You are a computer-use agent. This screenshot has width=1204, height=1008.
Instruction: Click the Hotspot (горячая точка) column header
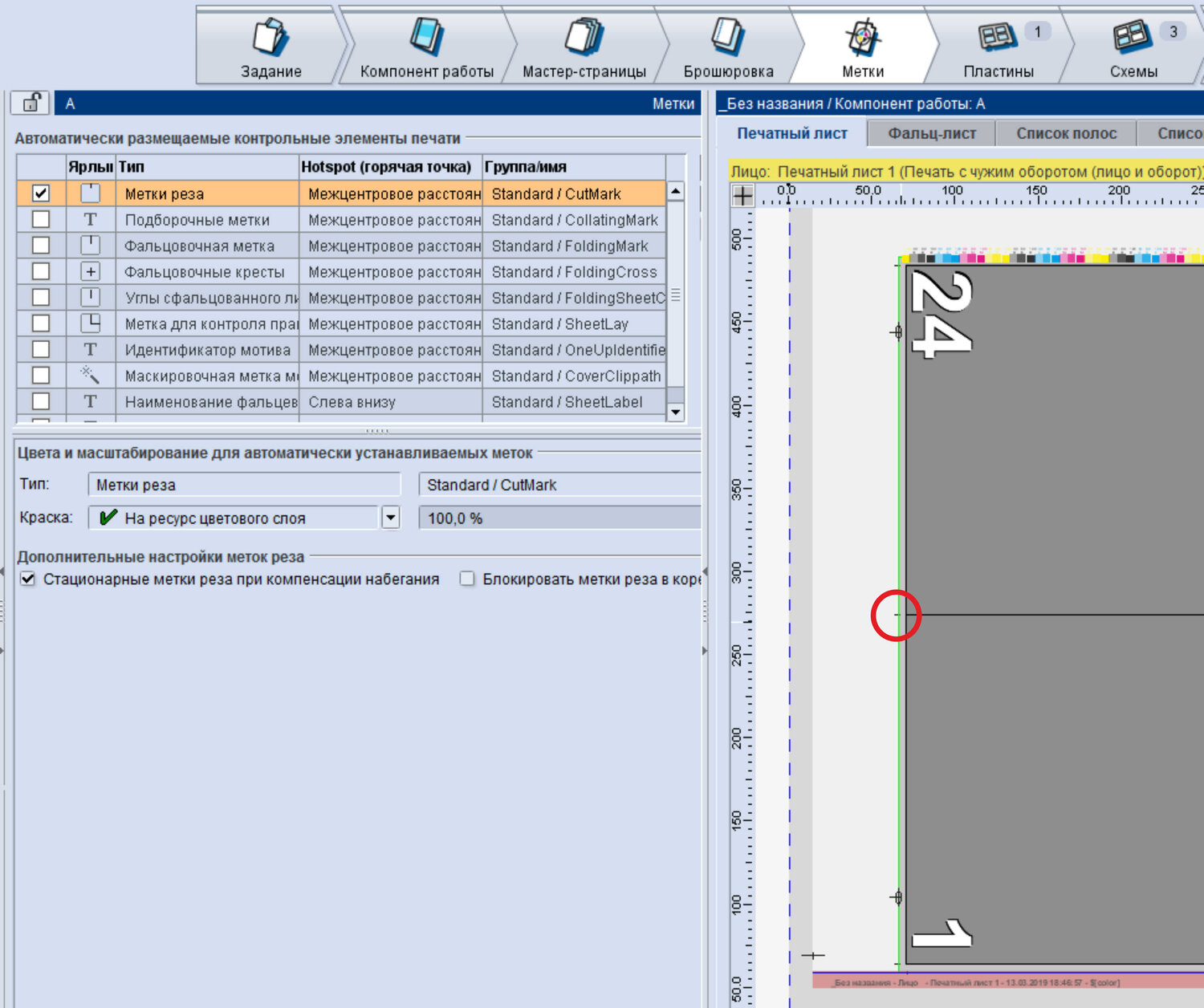coord(390,167)
